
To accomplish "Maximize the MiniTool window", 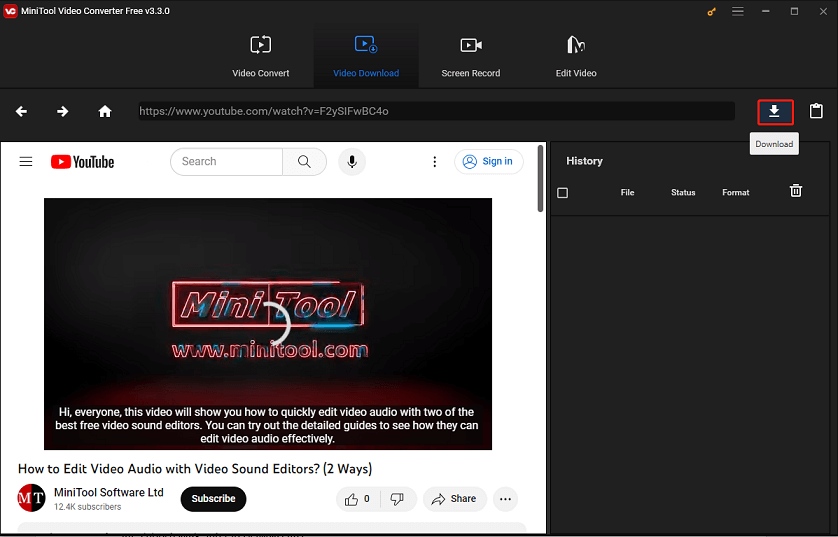I will (794, 11).
